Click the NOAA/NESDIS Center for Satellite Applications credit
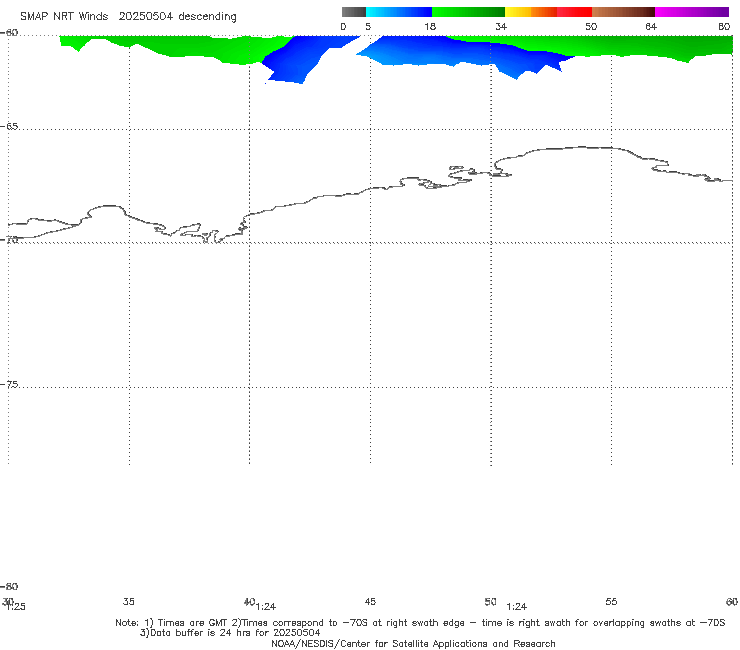This screenshot has width=740, height=650. coord(413,643)
